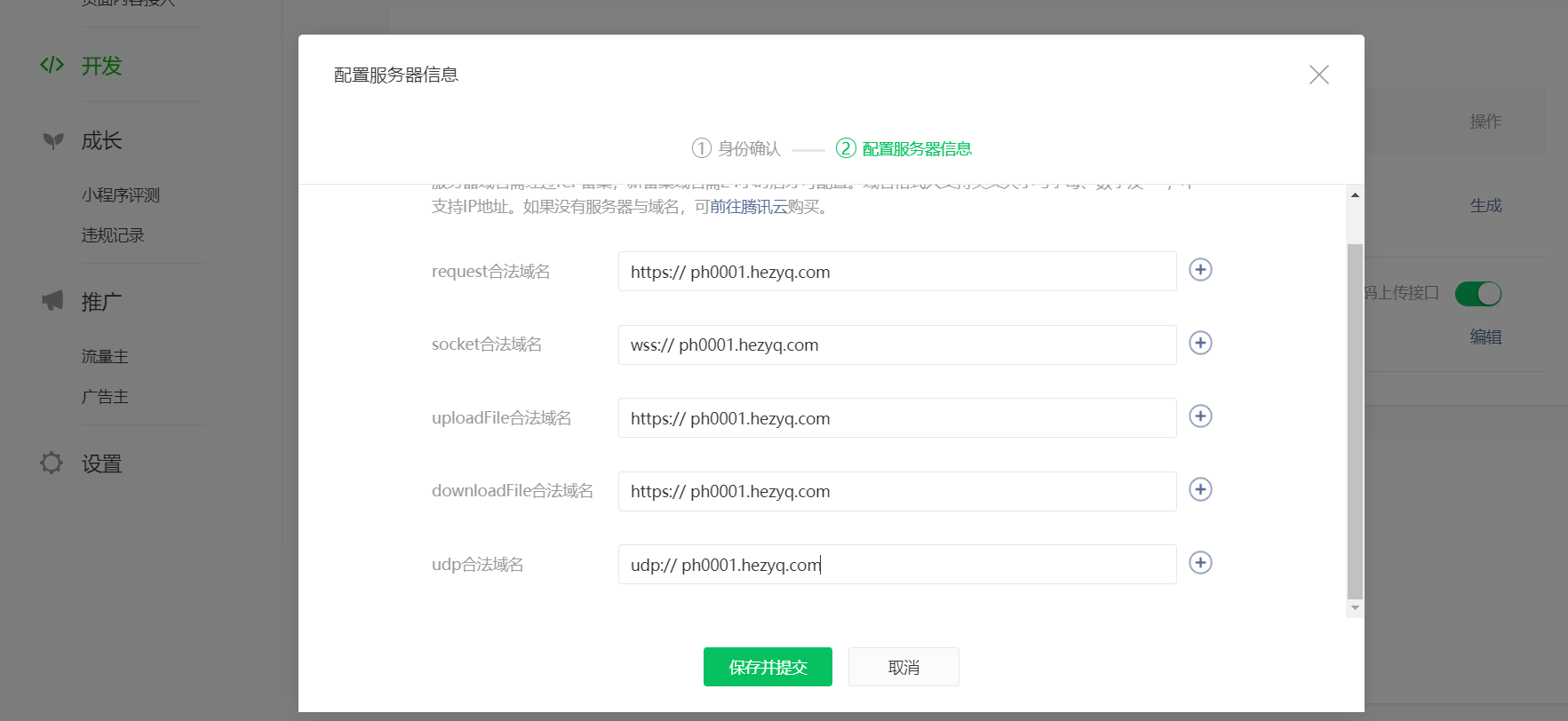
Task: Add another uploadFile合法域名 entry with plus icon
Action: (1200, 416)
